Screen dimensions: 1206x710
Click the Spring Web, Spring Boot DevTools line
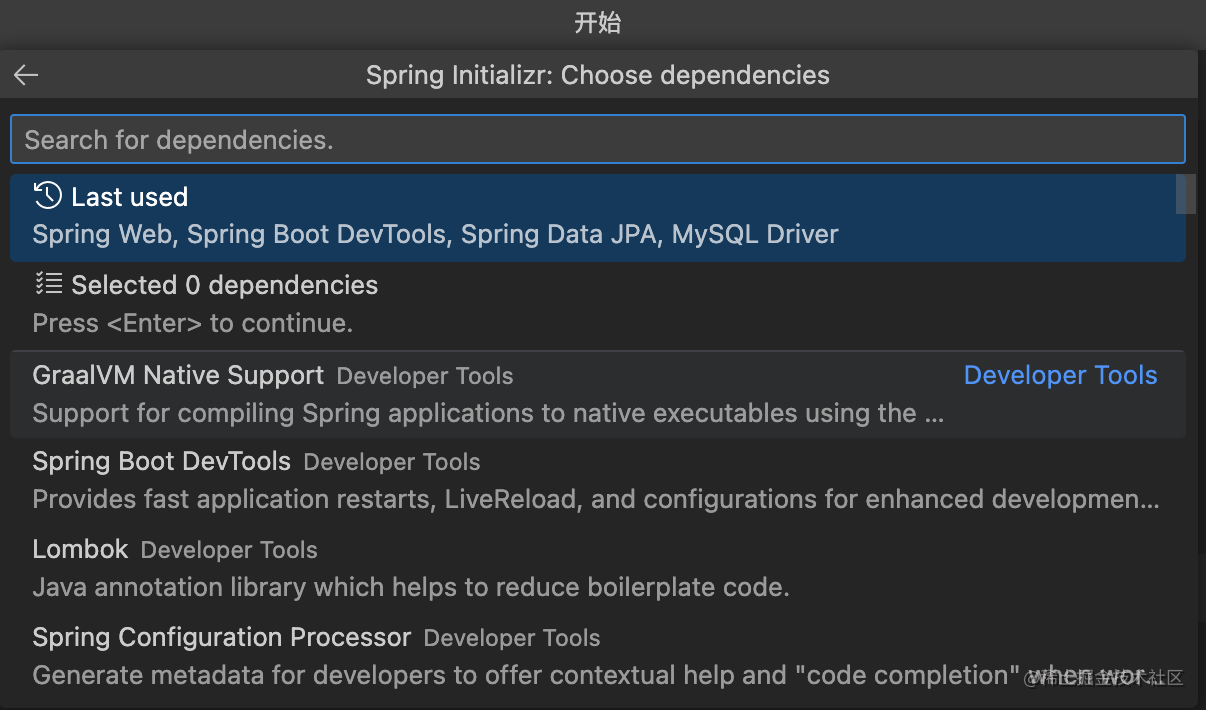click(435, 235)
